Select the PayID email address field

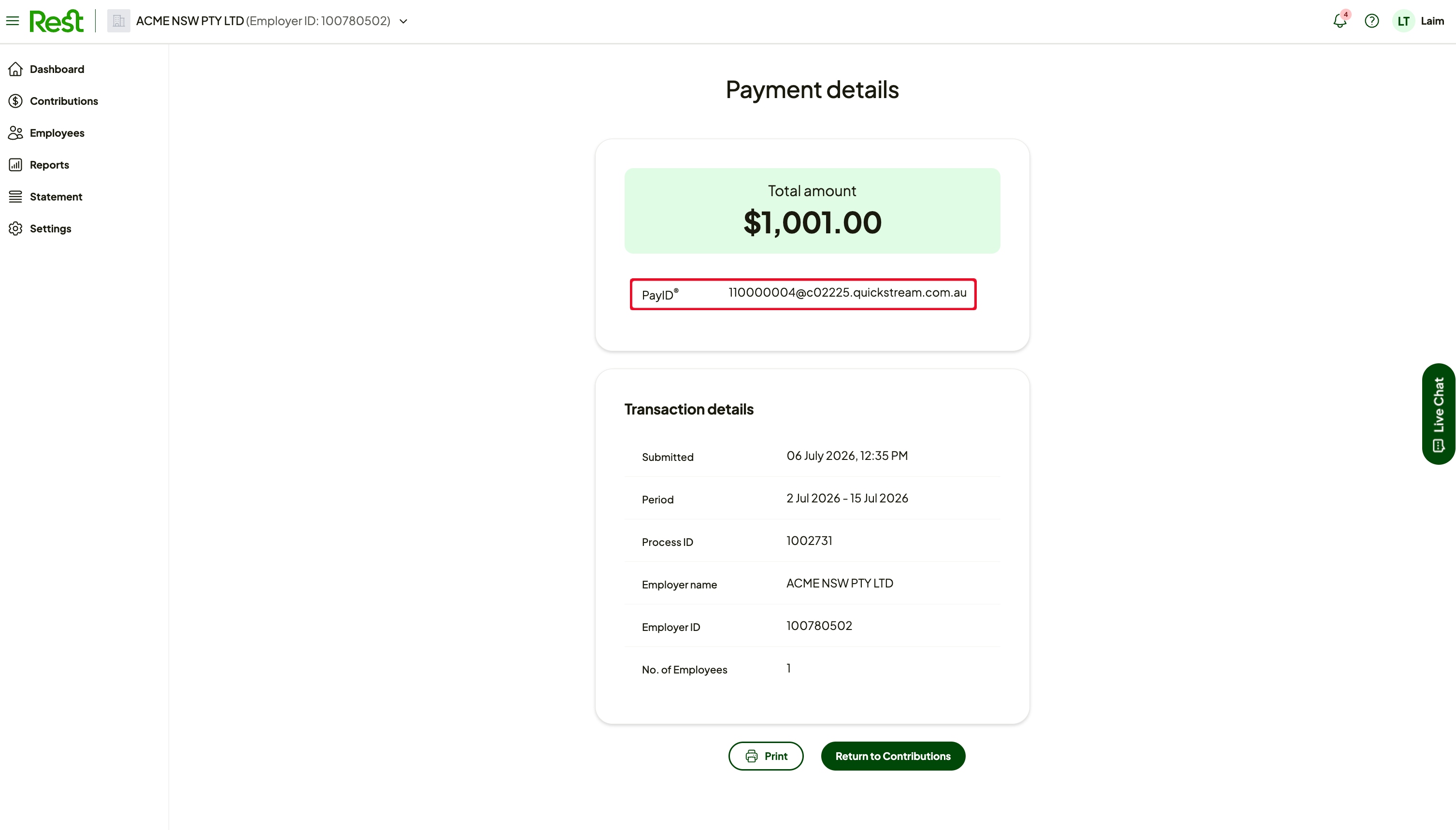point(847,292)
